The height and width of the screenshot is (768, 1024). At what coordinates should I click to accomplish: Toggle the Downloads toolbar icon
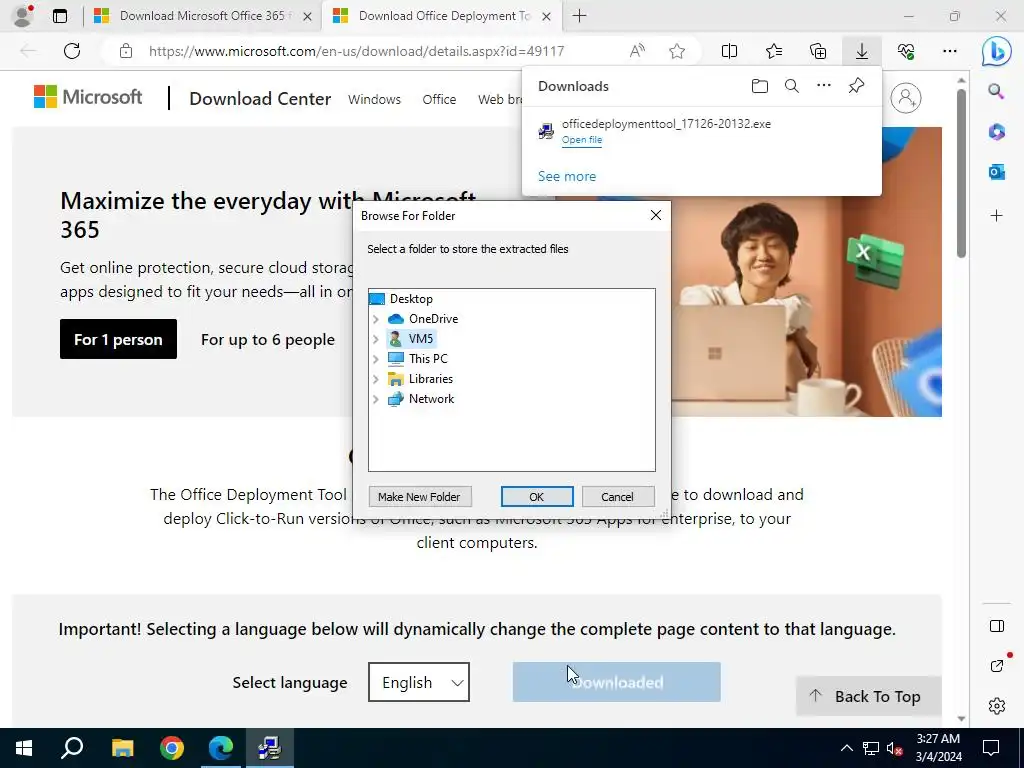(x=862, y=51)
